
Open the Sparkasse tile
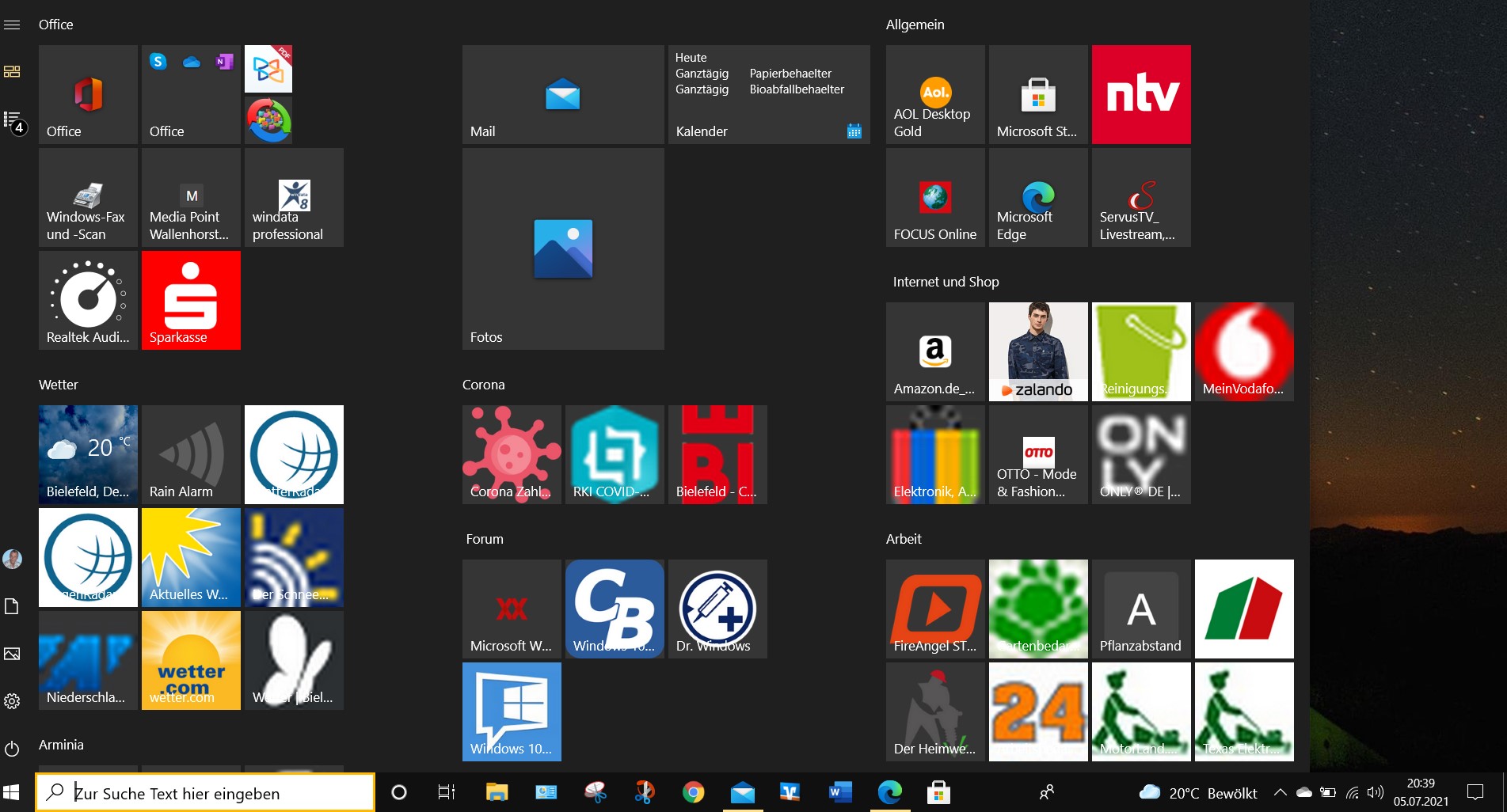pos(191,300)
